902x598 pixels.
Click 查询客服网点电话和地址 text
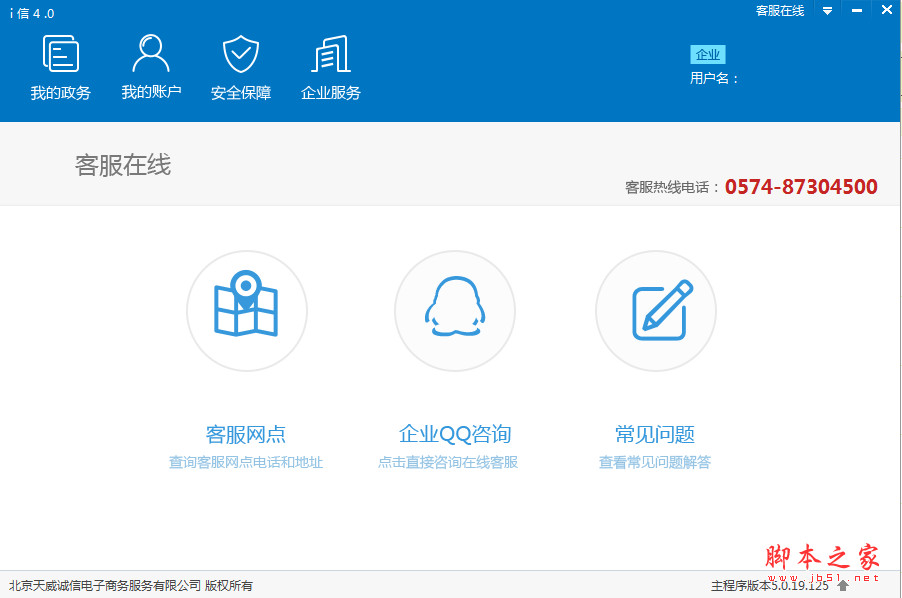[x=246, y=462]
